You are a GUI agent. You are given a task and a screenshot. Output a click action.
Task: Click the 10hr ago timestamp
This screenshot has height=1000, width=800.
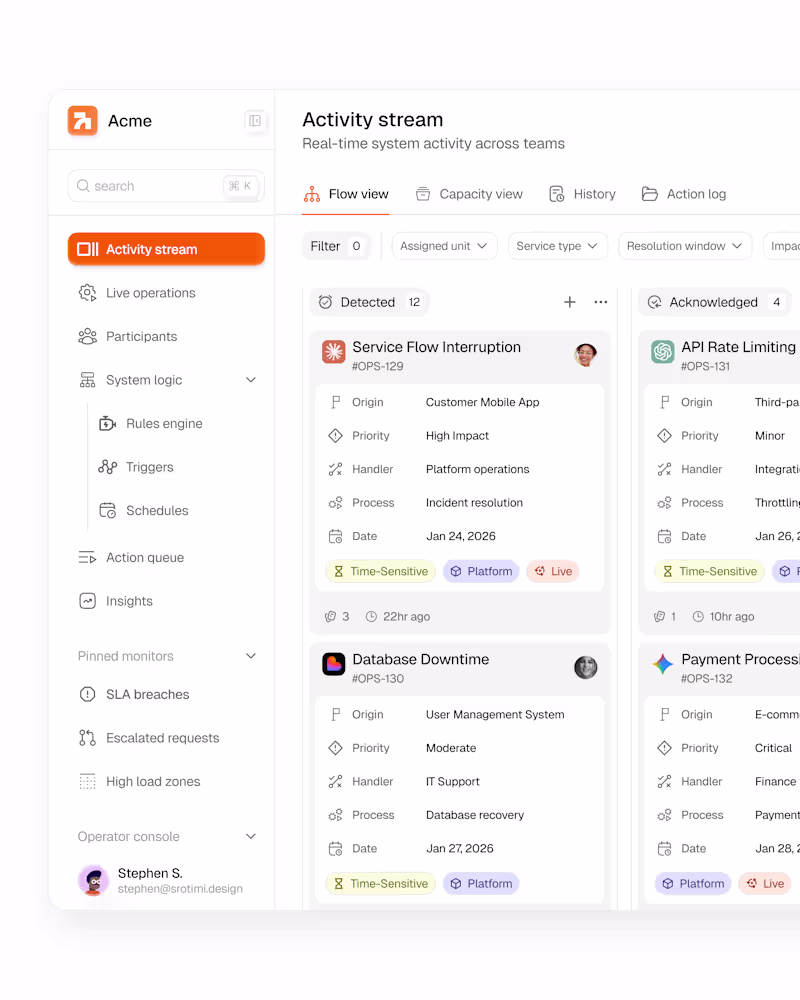coord(732,617)
